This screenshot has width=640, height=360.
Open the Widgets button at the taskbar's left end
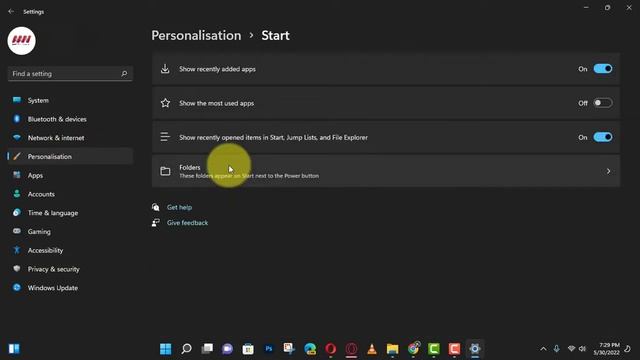(14, 349)
